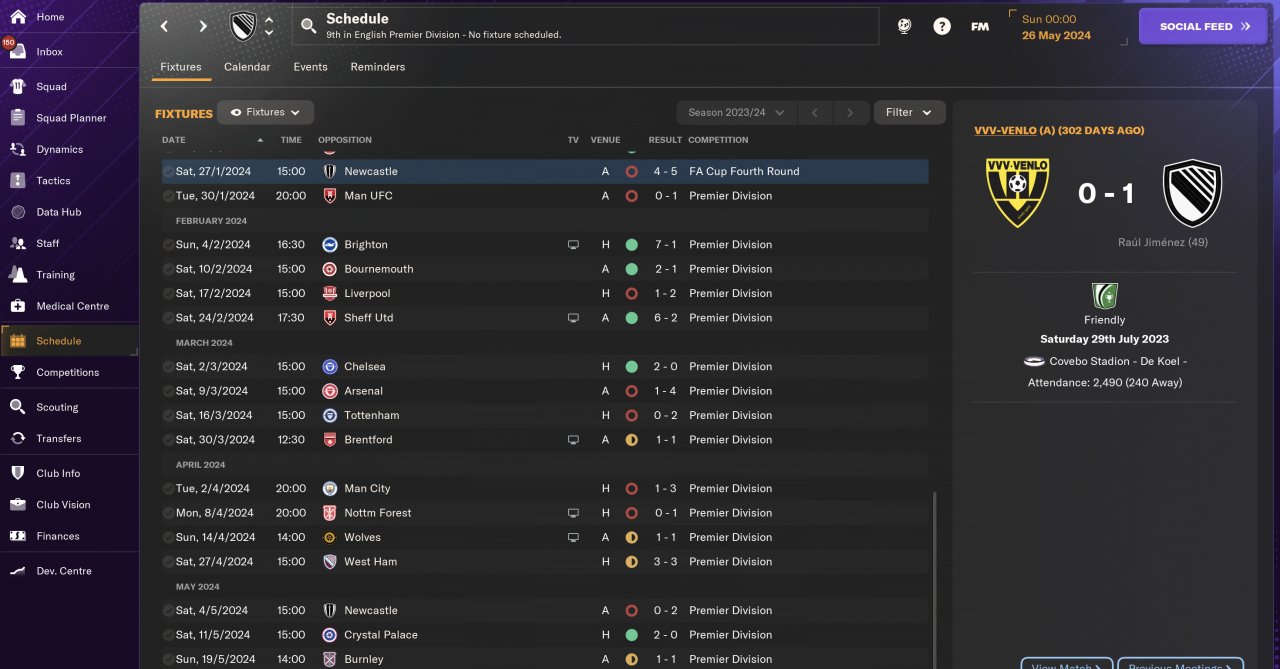Open the Transfers arrows icon
The image size is (1280, 669).
(x=17, y=438)
